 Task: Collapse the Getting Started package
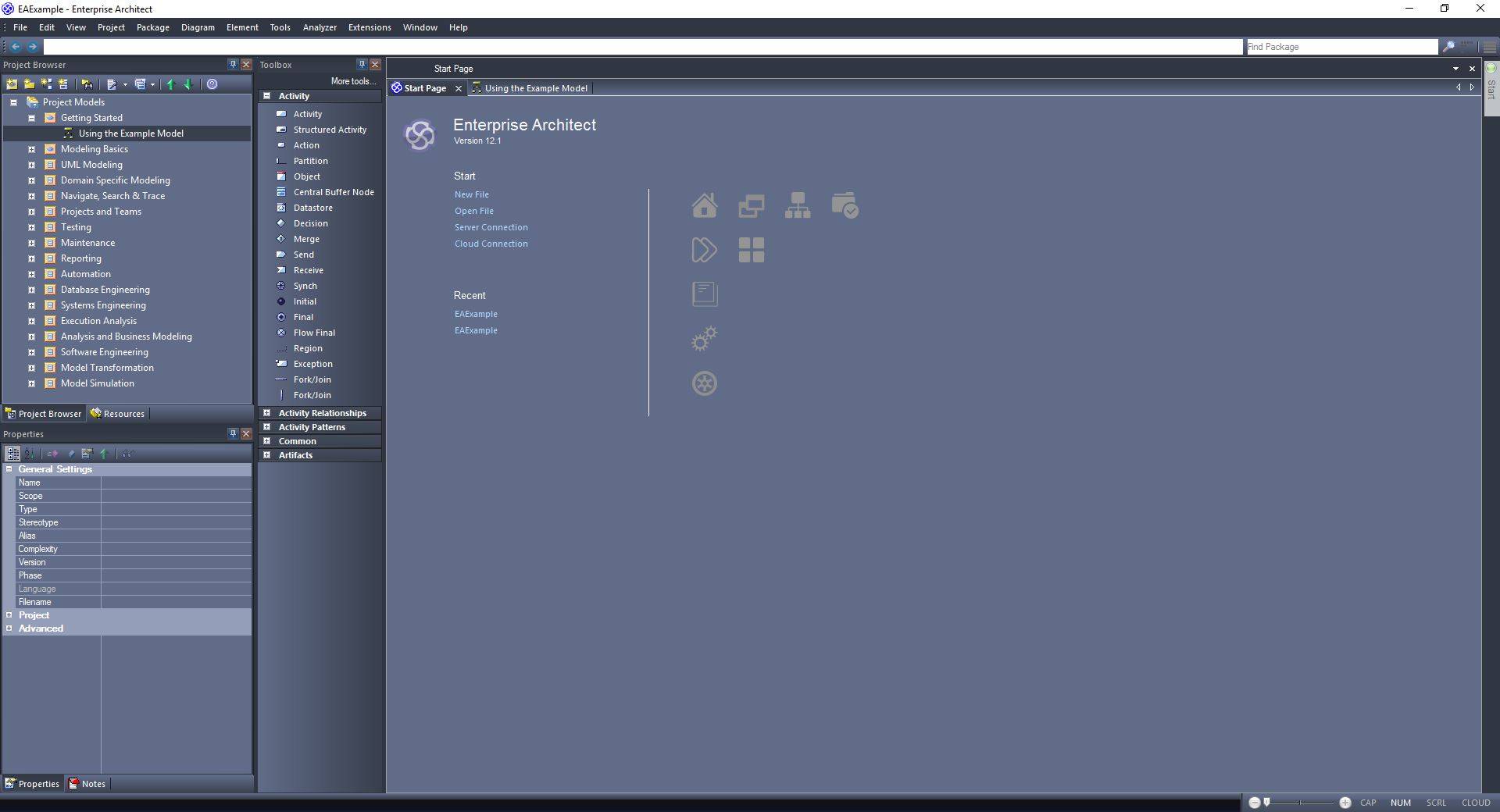pyautogui.click(x=31, y=118)
